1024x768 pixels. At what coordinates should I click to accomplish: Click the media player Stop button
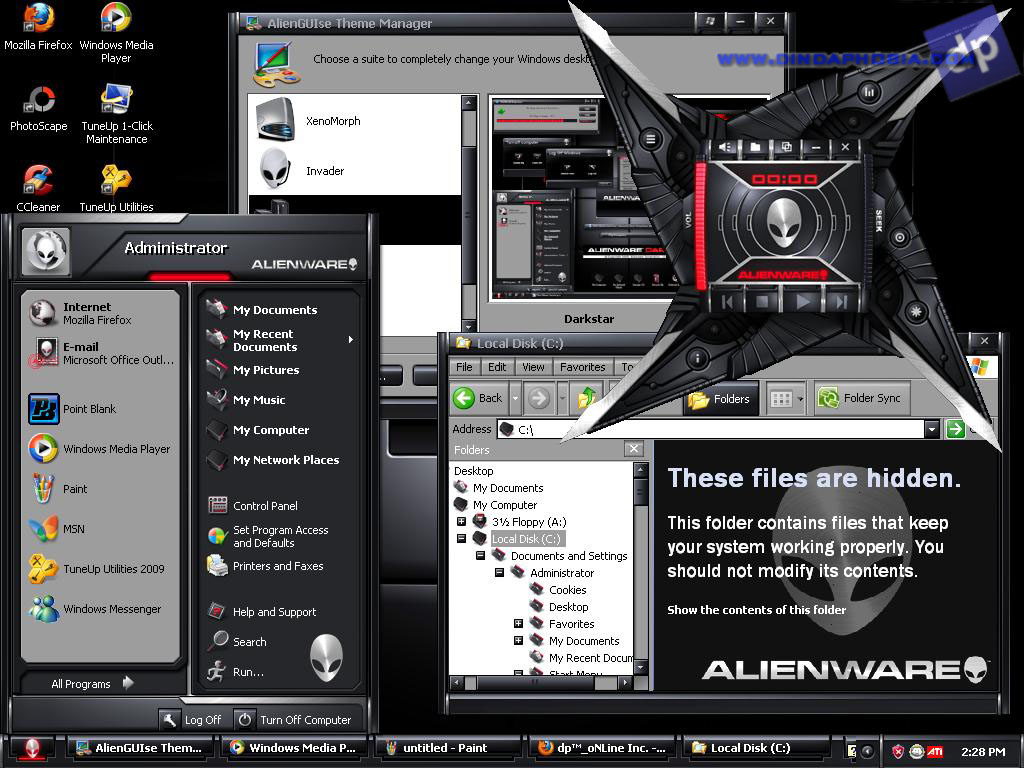[761, 302]
